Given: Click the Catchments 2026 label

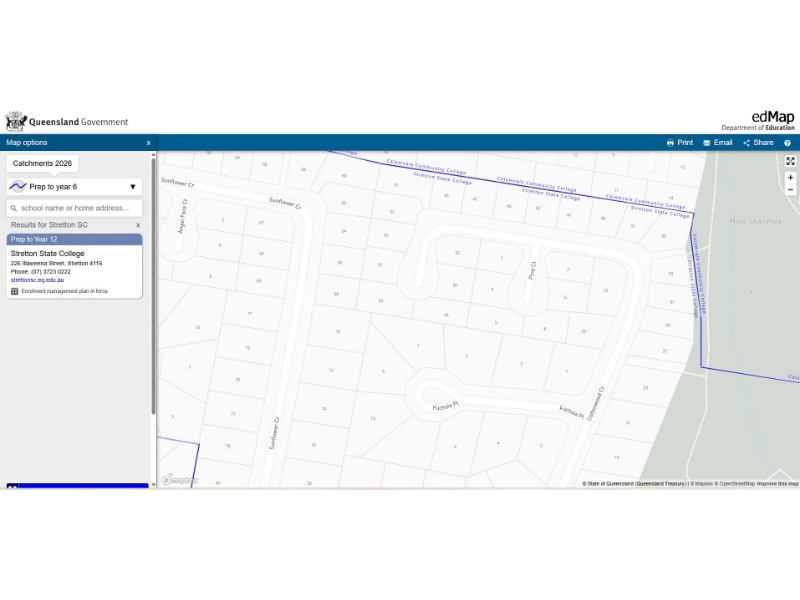Looking at the screenshot, I should point(43,163).
